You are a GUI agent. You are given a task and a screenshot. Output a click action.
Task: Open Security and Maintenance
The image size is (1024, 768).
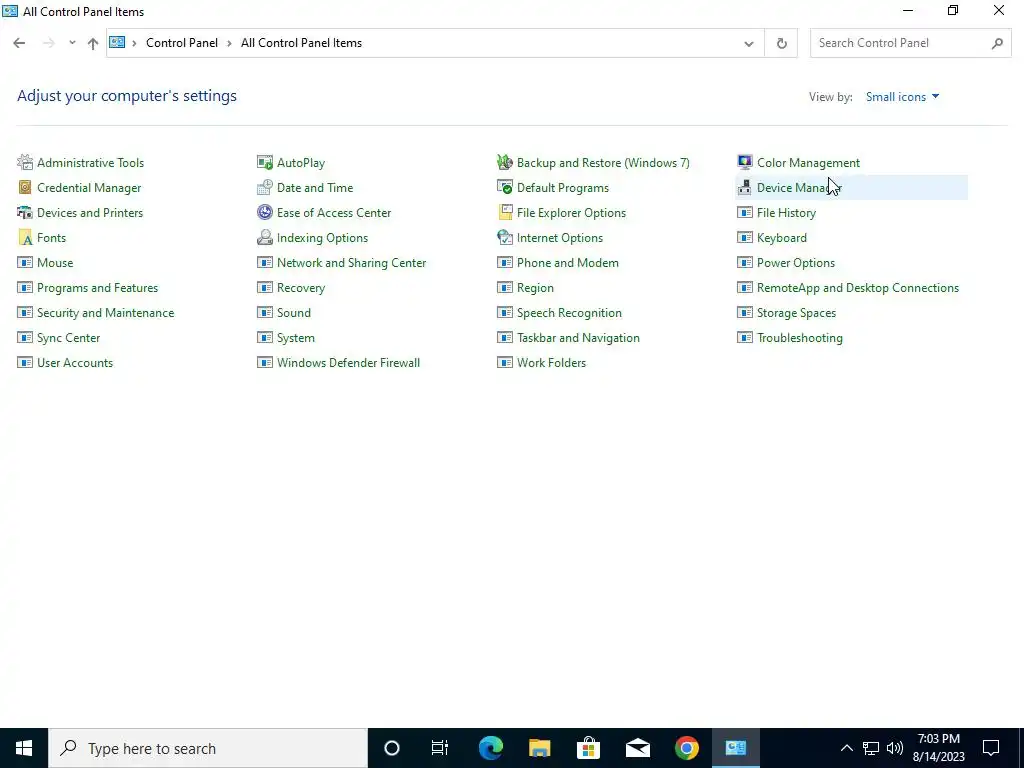click(105, 312)
